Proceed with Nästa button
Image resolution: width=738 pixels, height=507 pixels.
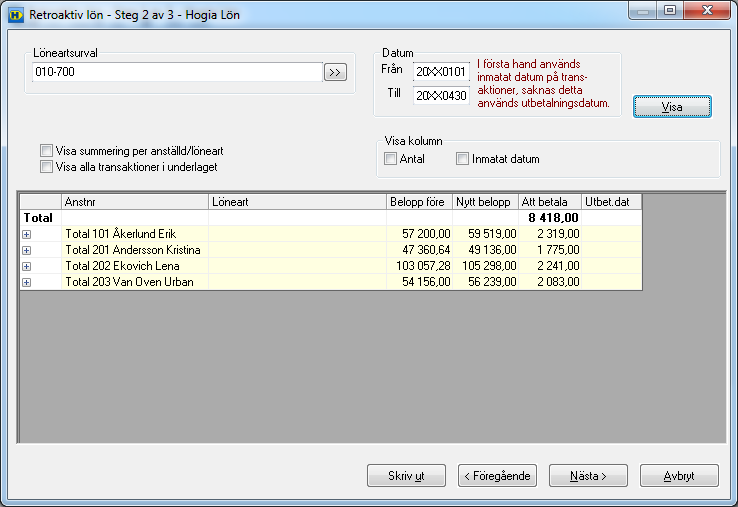[x=588, y=476]
